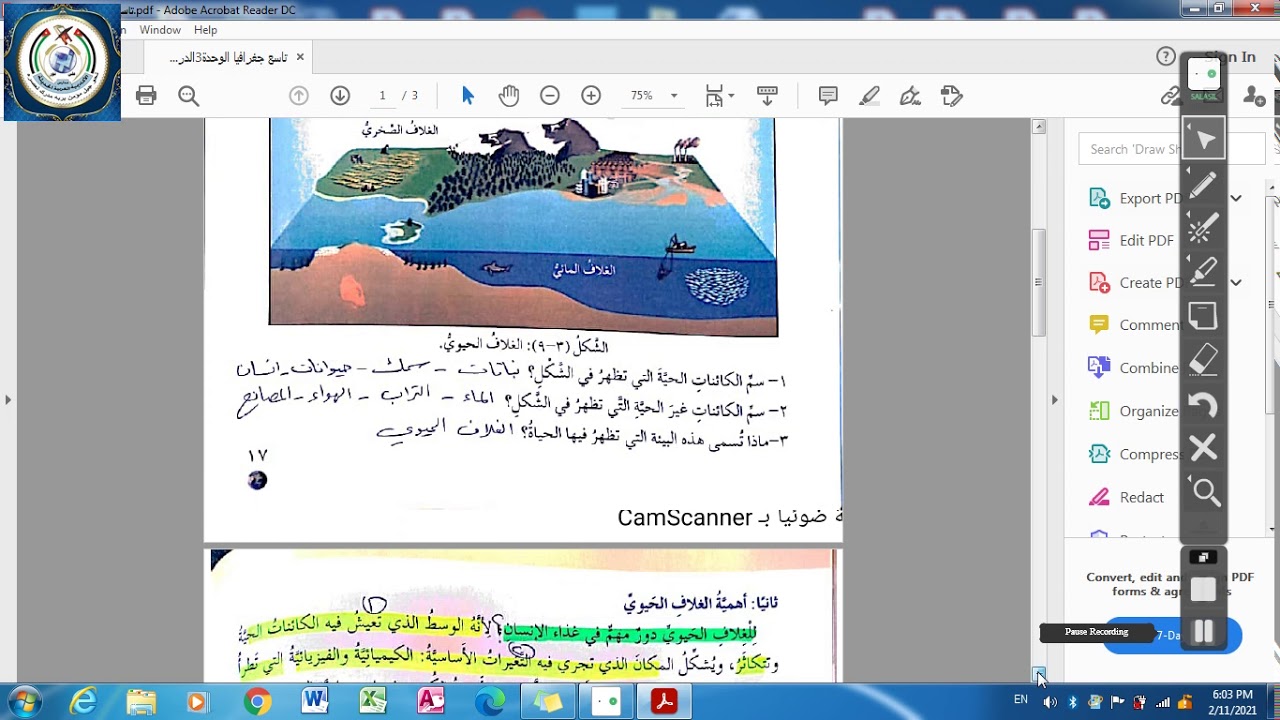Select the magnifier zoom tool in recorder toolbar

(1204, 491)
